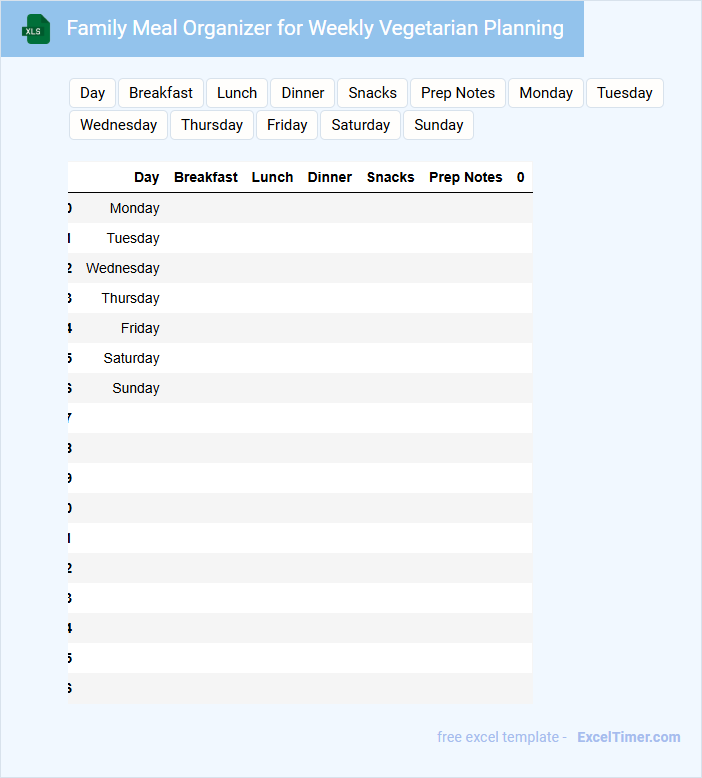Click the Tuesday table cell
Screen dimensions: 702x778
(133, 238)
